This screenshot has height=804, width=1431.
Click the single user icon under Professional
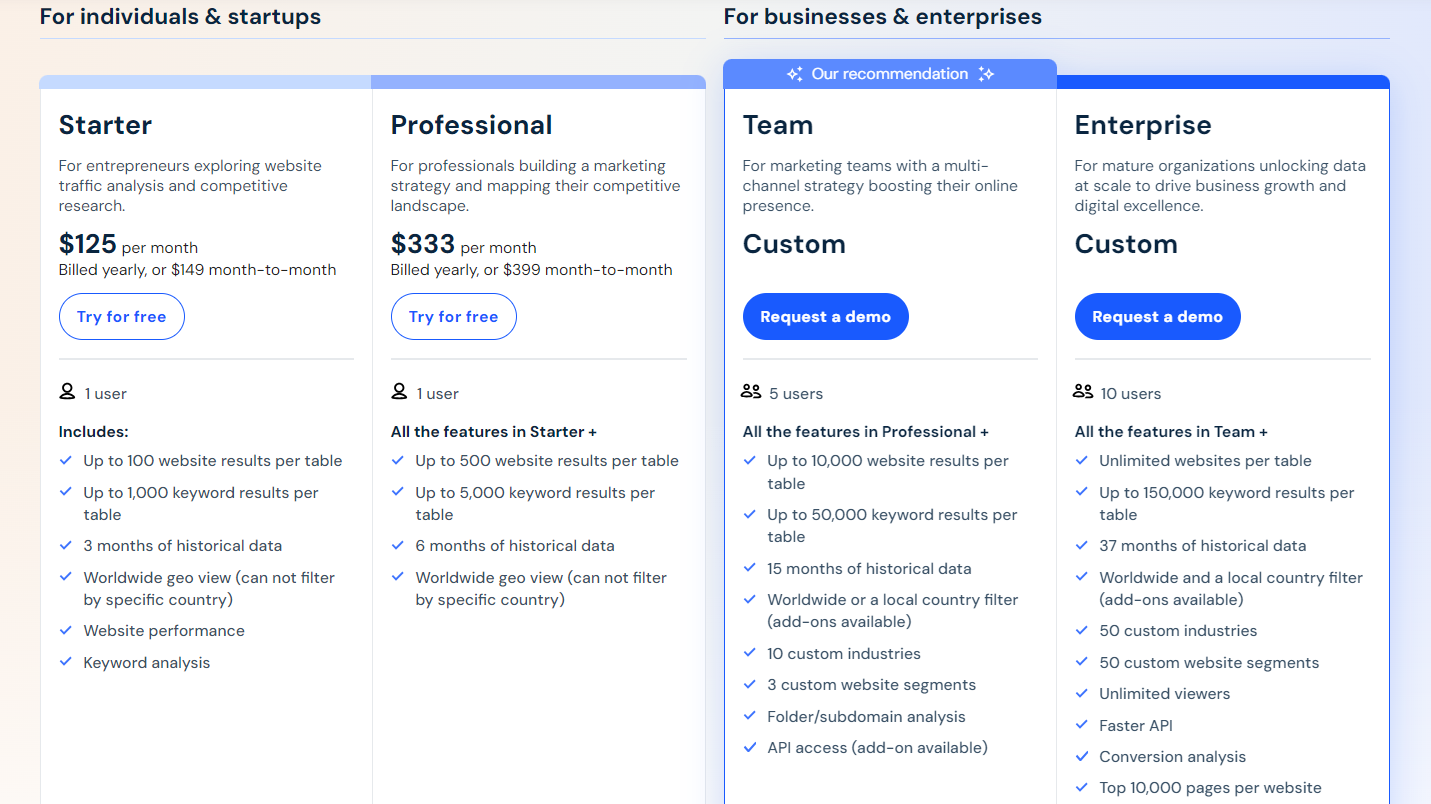click(x=399, y=392)
